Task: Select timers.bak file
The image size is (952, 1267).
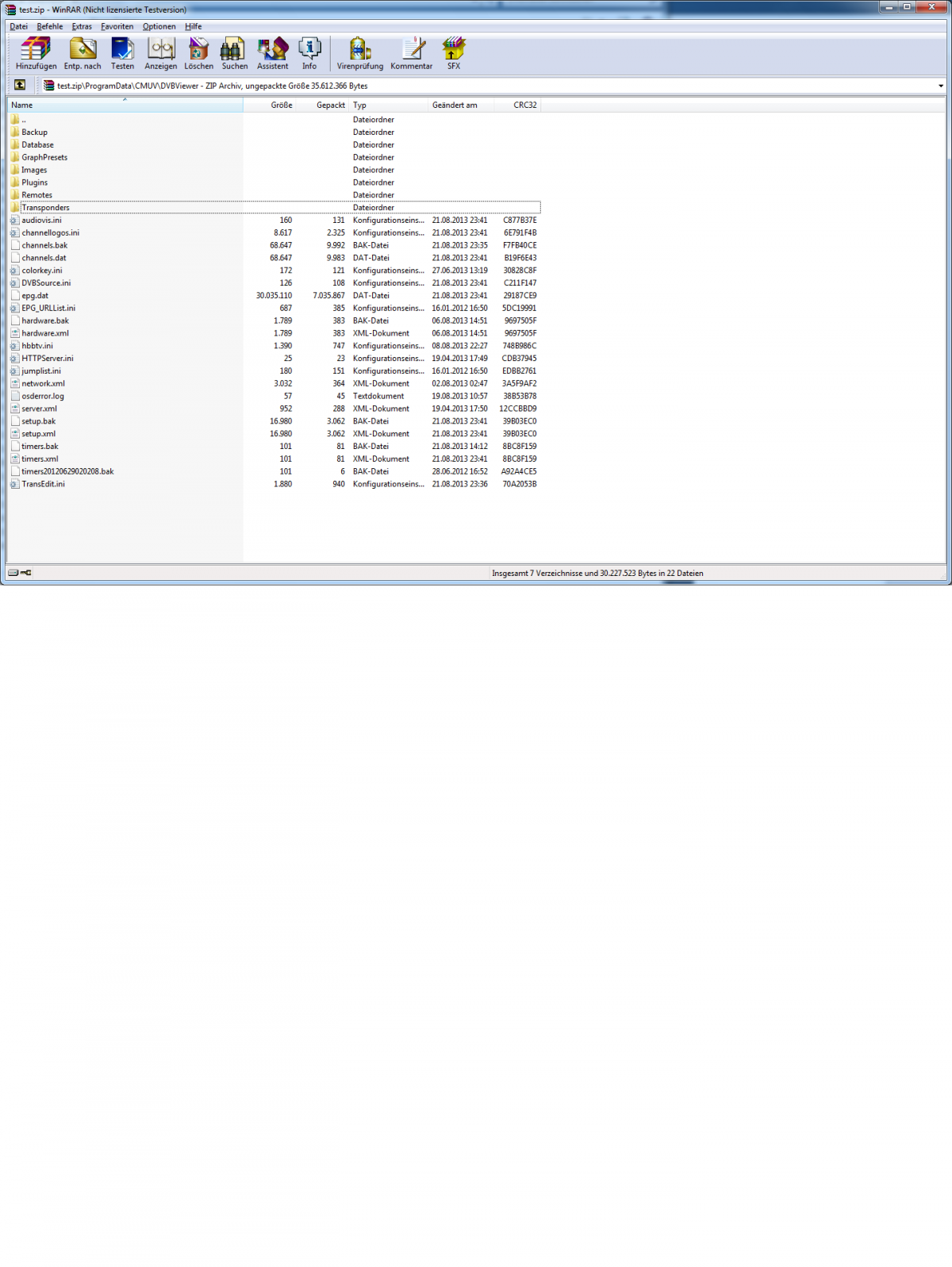Action: coord(274,446)
